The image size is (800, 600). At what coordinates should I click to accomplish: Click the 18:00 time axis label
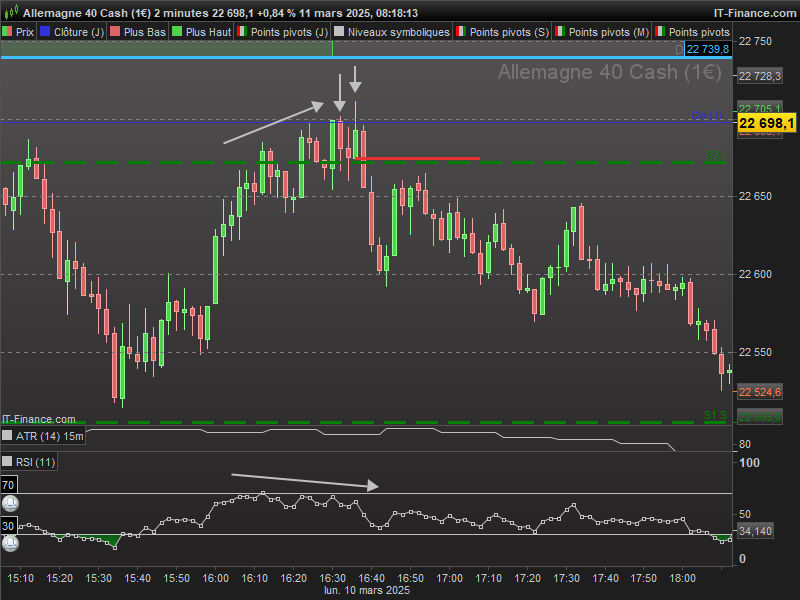(683, 578)
